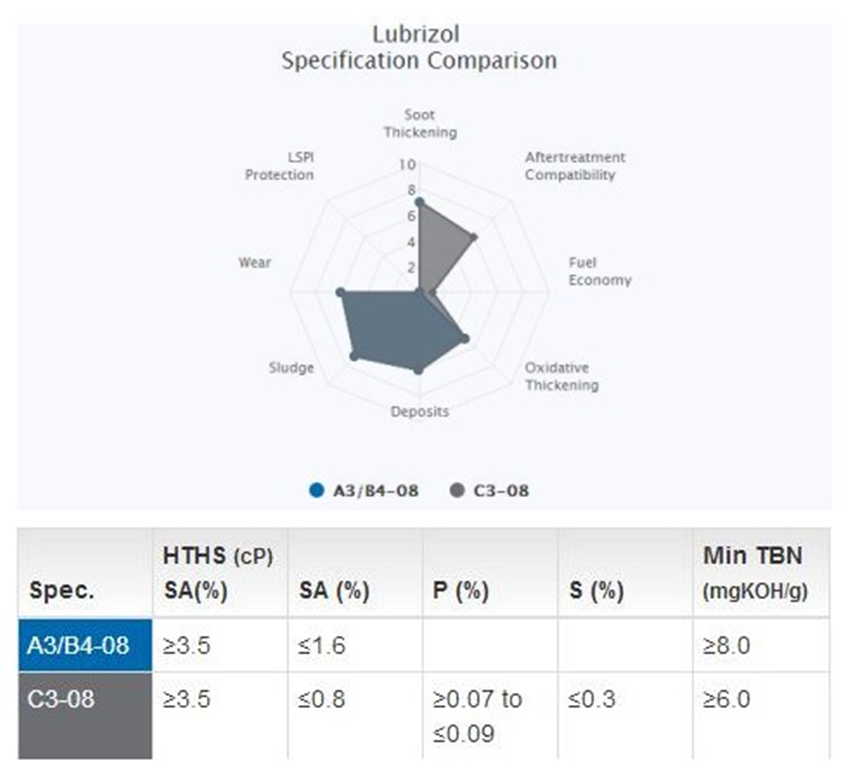The height and width of the screenshot is (777, 850).
Task: Click the blue A3/B4-08 legend dot
Action: [317, 490]
